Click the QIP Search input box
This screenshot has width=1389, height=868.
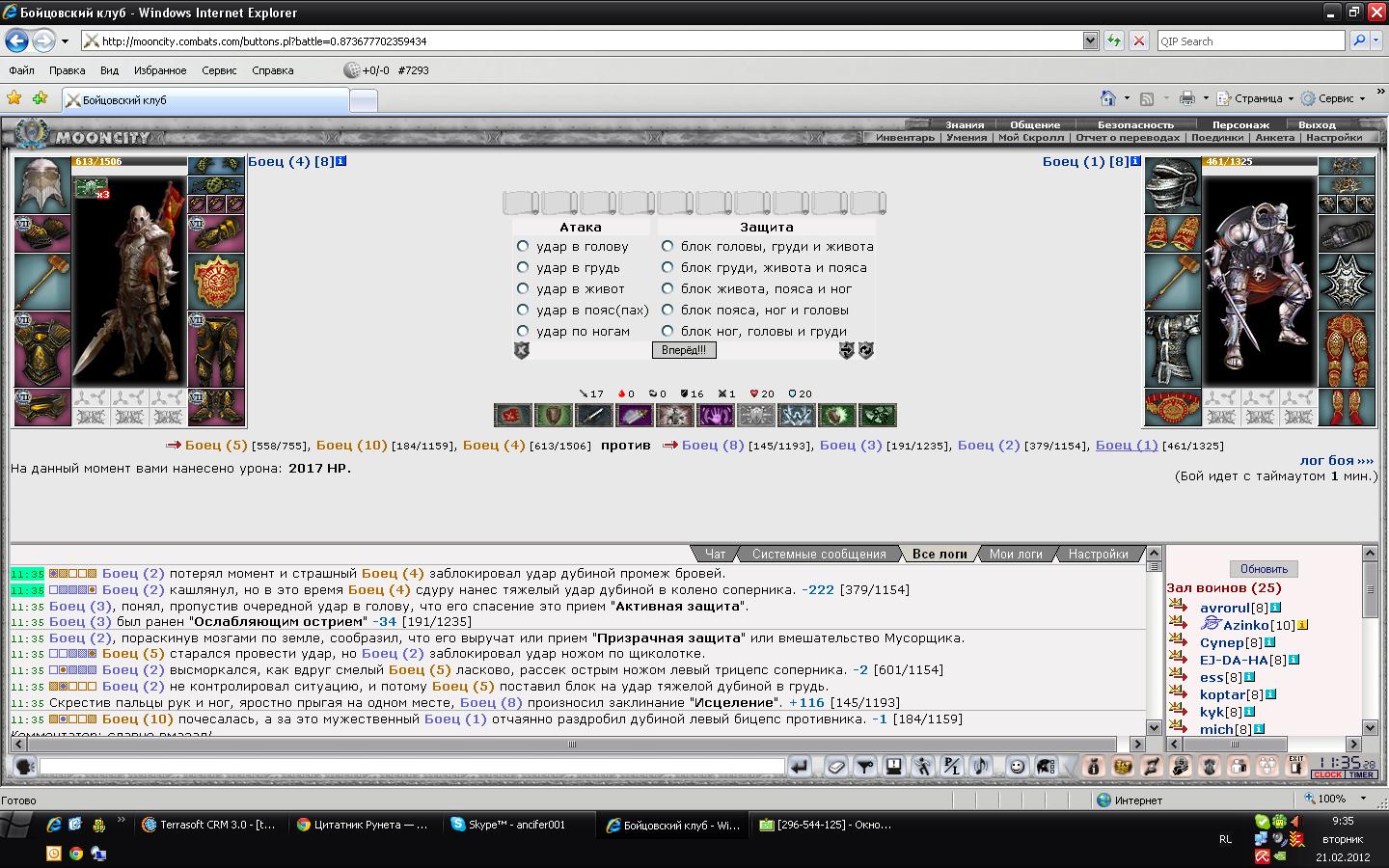pos(1251,41)
